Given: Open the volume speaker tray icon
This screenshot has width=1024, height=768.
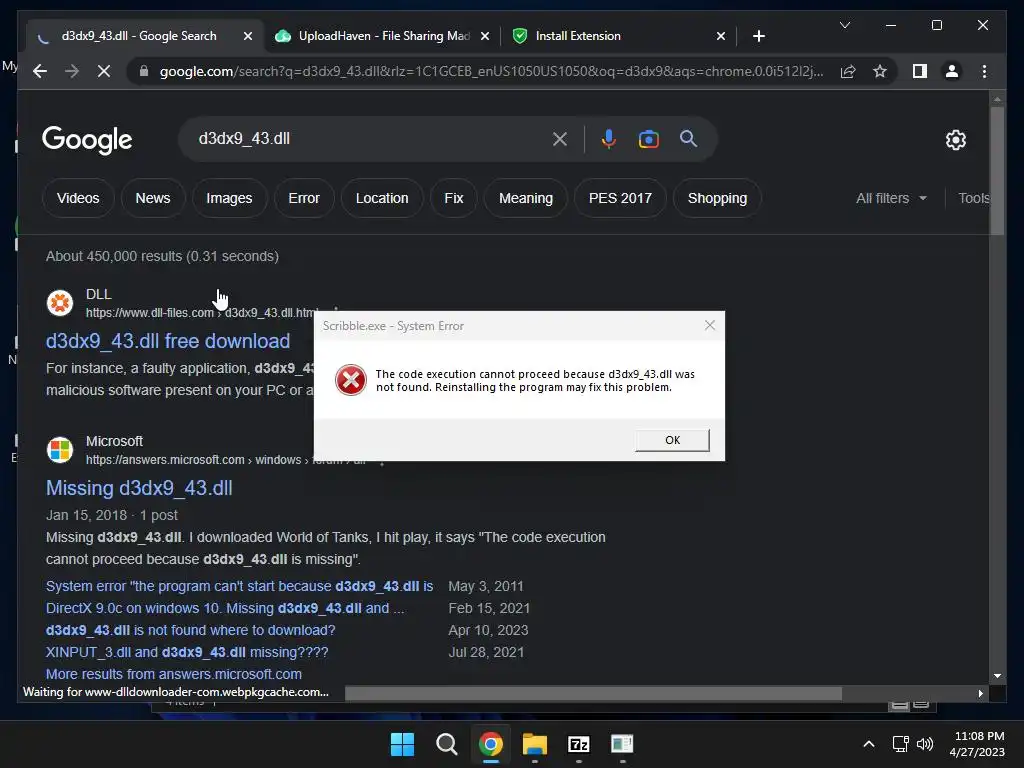Looking at the screenshot, I should pyautogui.click(x=925, y=744).
